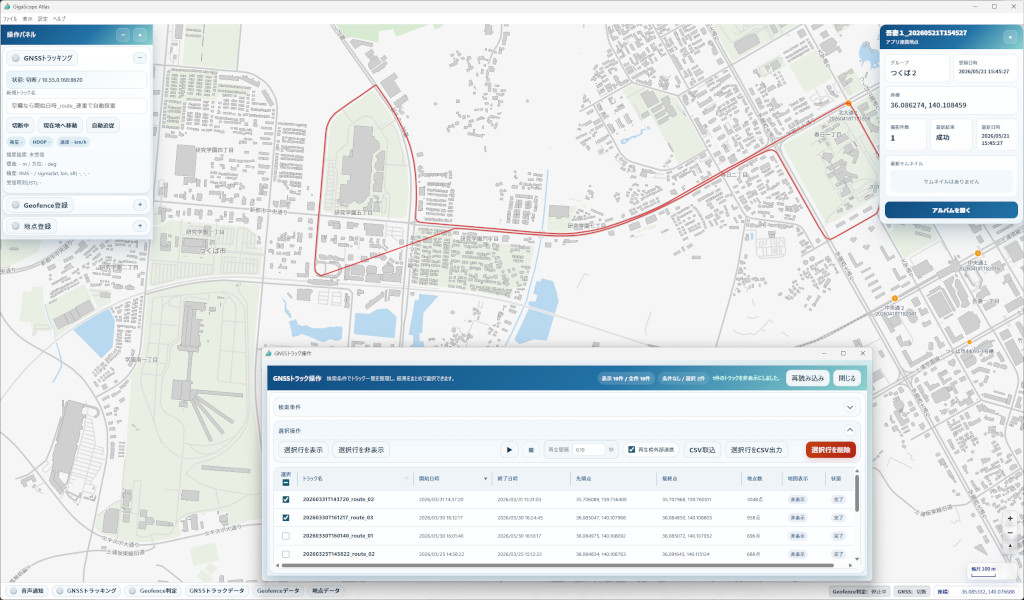The height and width of the screenshot is (600, 1024).
Task: Minimize the 操作パネル with its minus icon
Action: [122, 35]
